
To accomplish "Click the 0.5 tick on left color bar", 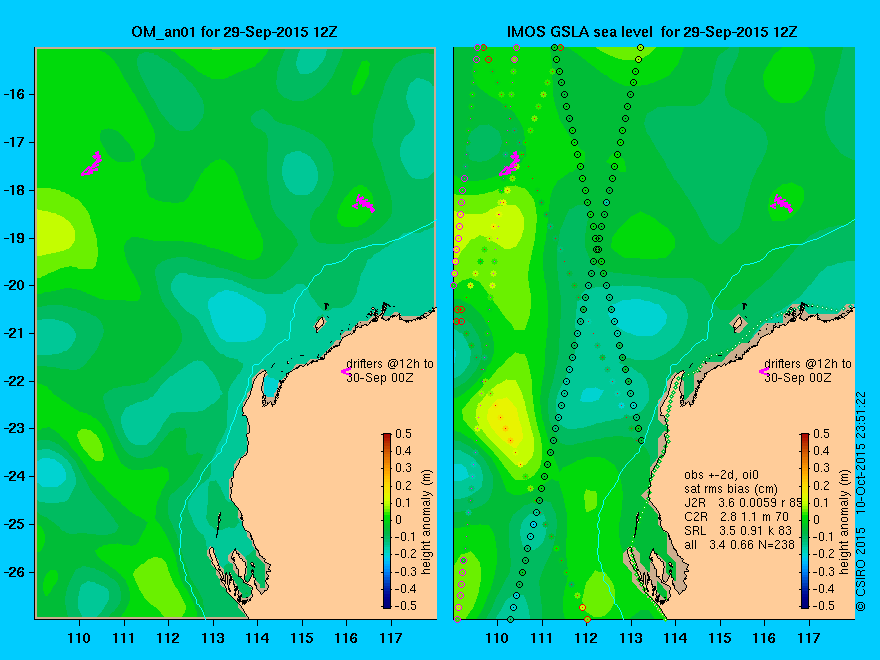I will [x=404, y=434].
